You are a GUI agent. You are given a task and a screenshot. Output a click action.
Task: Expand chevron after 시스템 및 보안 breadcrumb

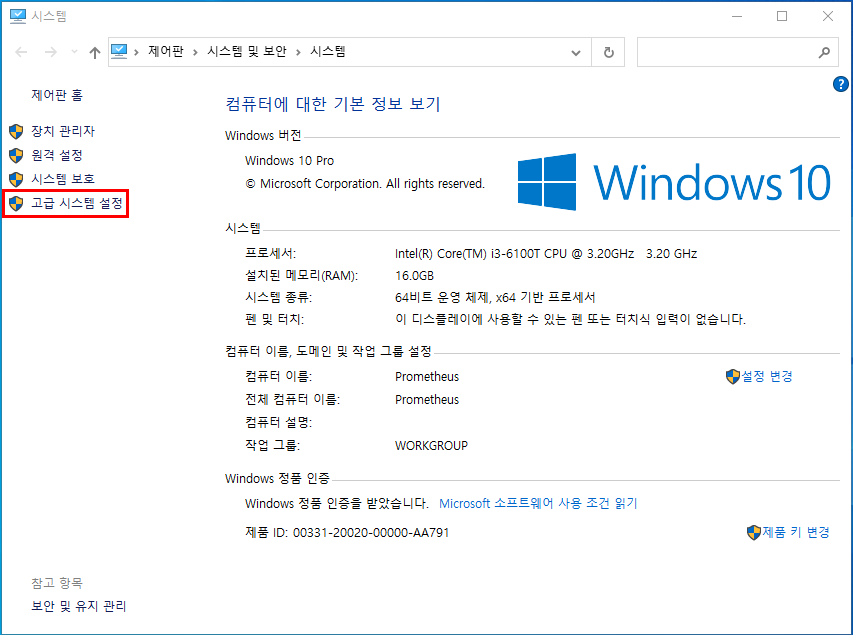click(298, 52)
